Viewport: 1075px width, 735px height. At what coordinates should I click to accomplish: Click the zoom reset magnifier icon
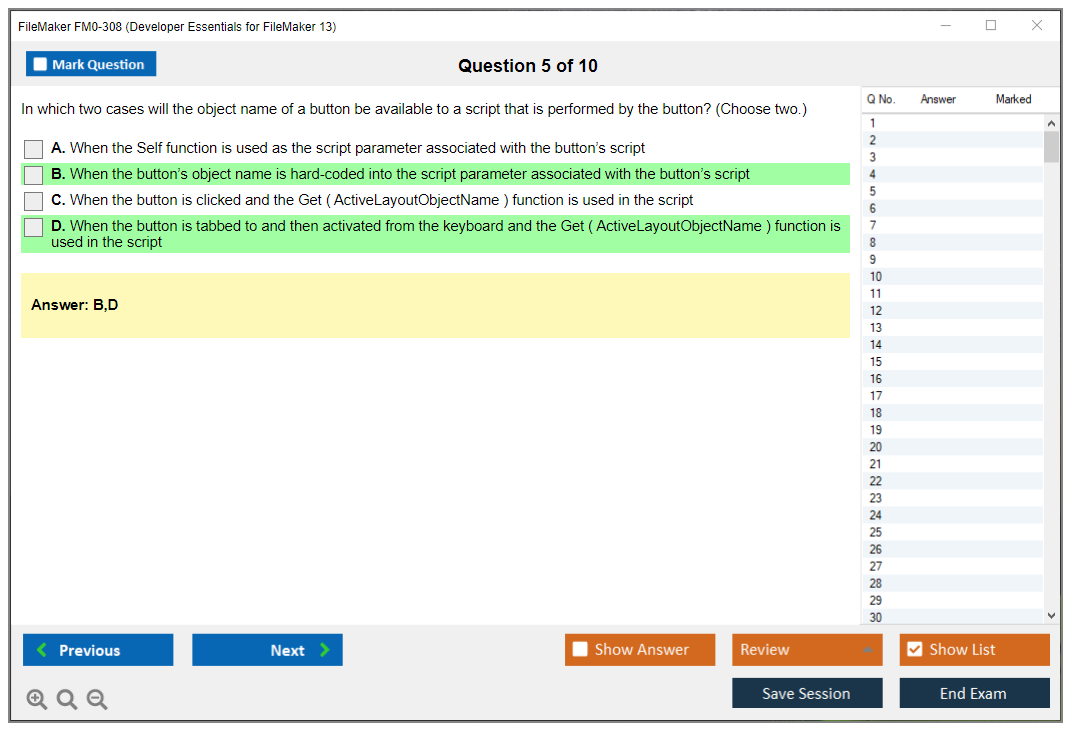67,700
